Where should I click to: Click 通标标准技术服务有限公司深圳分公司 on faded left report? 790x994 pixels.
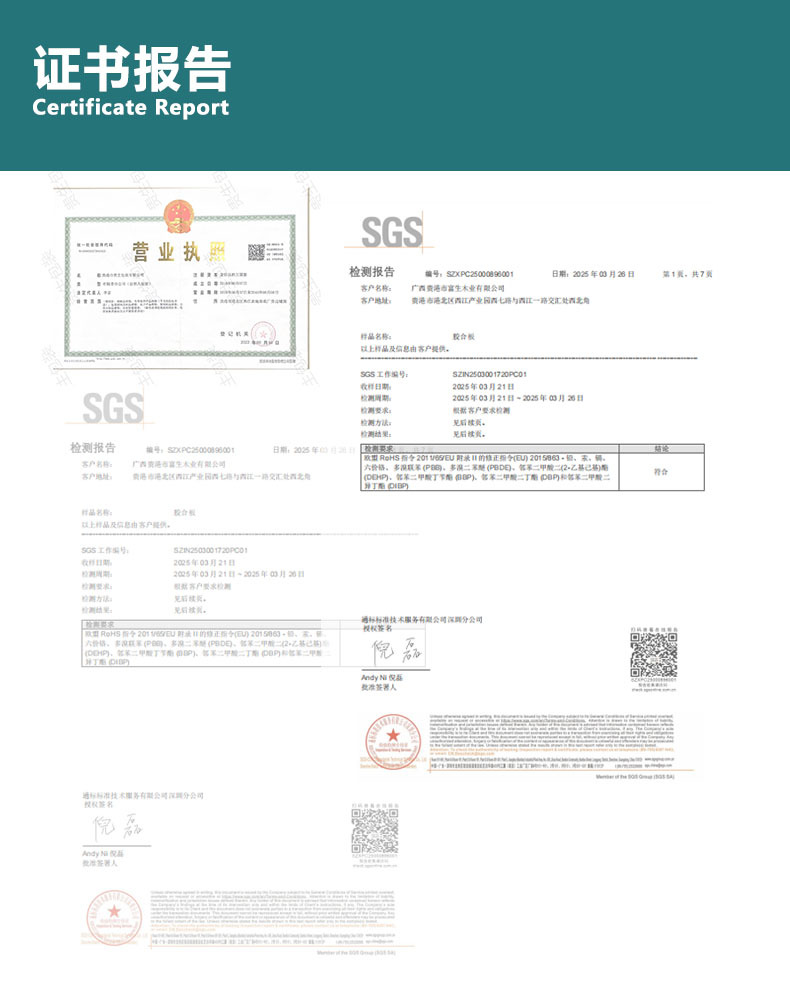[x=143, y=796]
